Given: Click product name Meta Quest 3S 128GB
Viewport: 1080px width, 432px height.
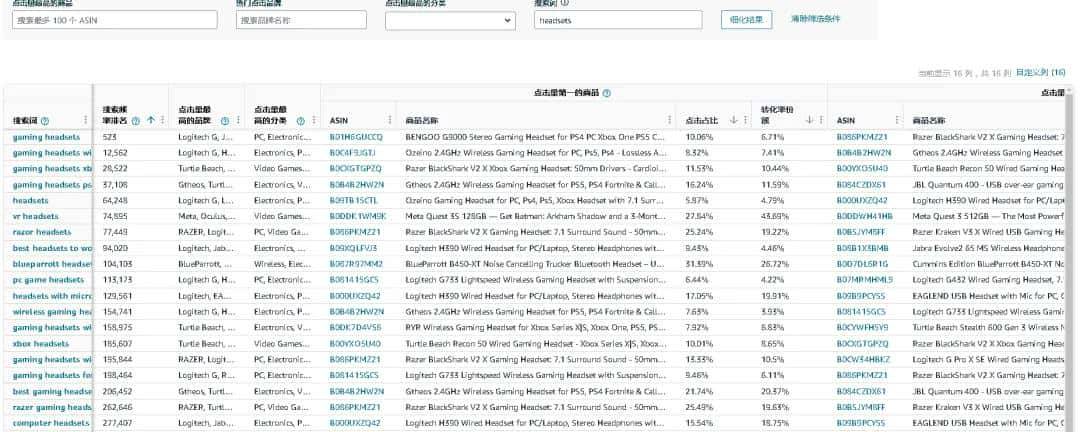Looking at the screenshot, I should click(x=536, y=216).
